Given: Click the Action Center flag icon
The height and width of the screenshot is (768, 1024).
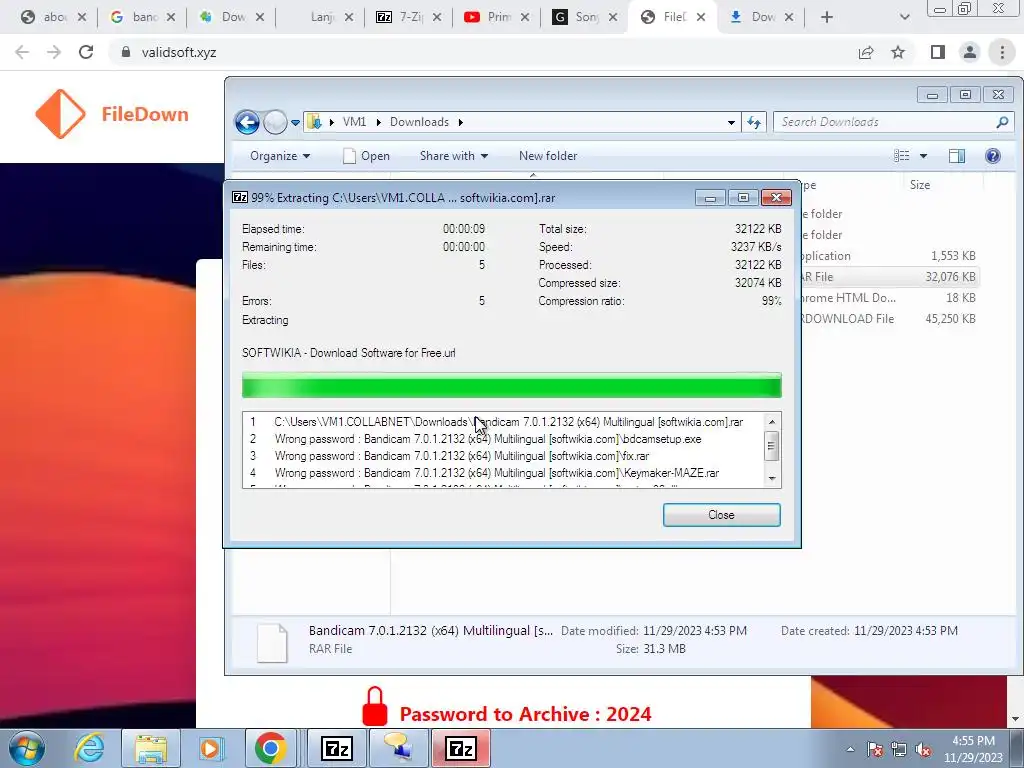Looking at the screenshot, I should pos(875,749).
